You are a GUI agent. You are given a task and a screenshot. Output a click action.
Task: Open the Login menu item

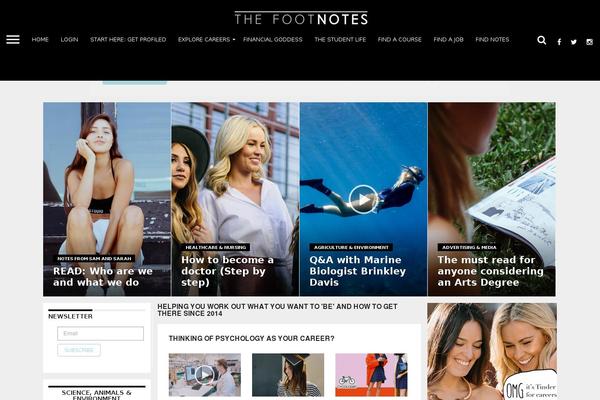69,39
